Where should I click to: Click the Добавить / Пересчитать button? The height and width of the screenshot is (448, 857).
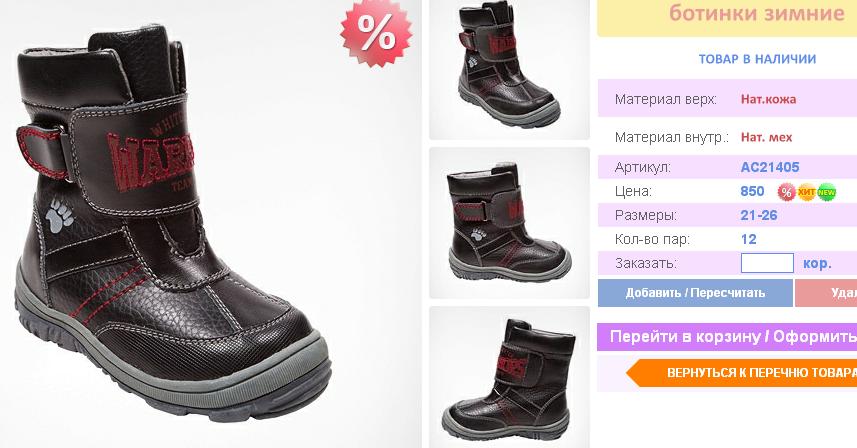(x=695, y=293)
